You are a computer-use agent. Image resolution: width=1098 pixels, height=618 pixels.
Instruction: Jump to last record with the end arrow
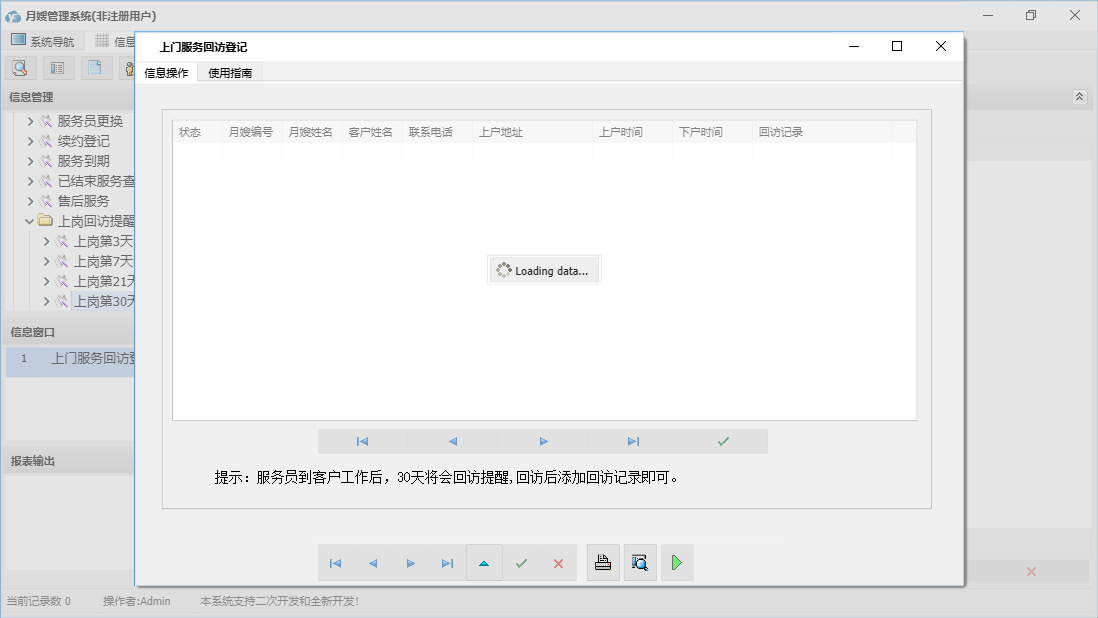(x=634, y=441)
